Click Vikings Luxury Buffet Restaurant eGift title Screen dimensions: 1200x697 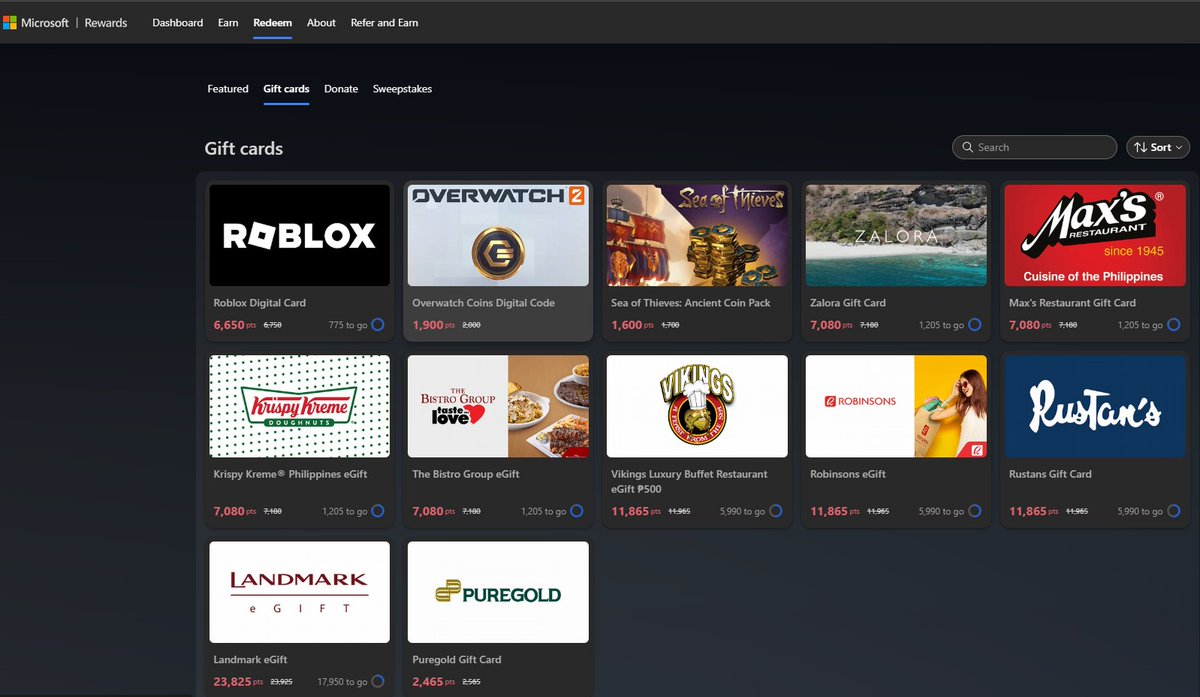689,481
